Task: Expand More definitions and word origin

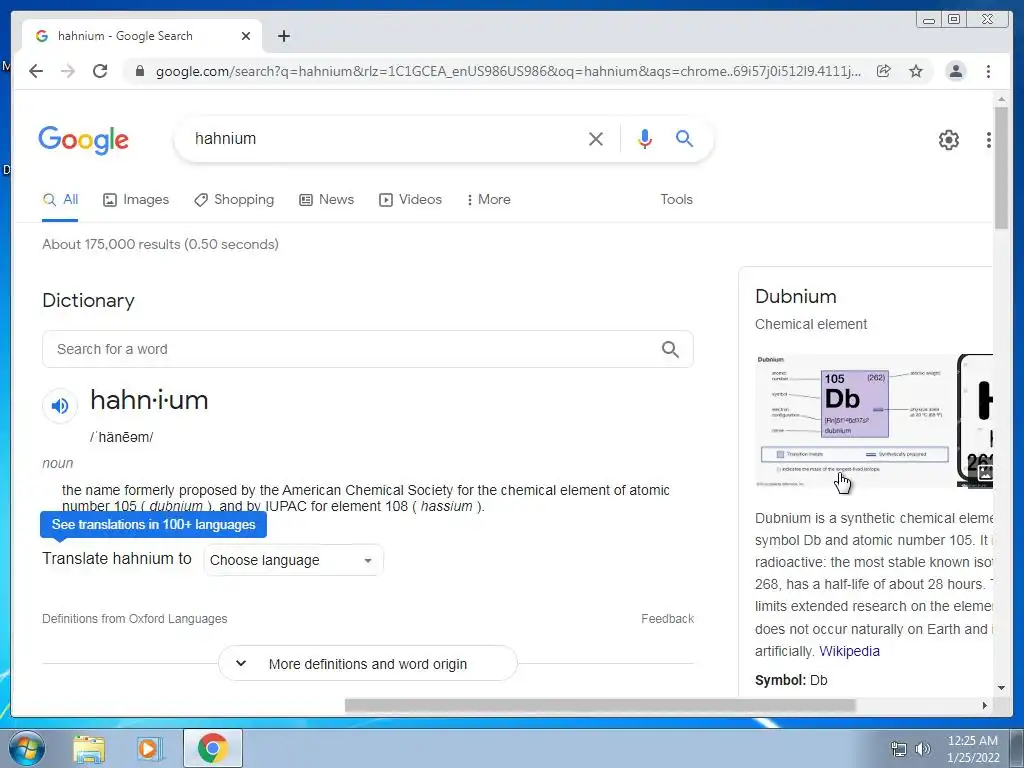Action: pyautogui.click(x=368, y=664)
